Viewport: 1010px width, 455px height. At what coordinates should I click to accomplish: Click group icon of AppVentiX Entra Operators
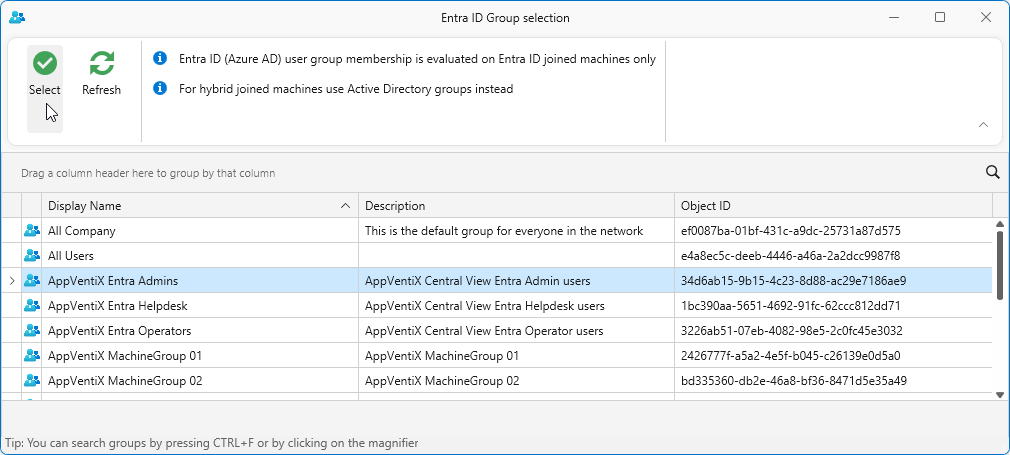pyautogui.click(x=32, y=331)
